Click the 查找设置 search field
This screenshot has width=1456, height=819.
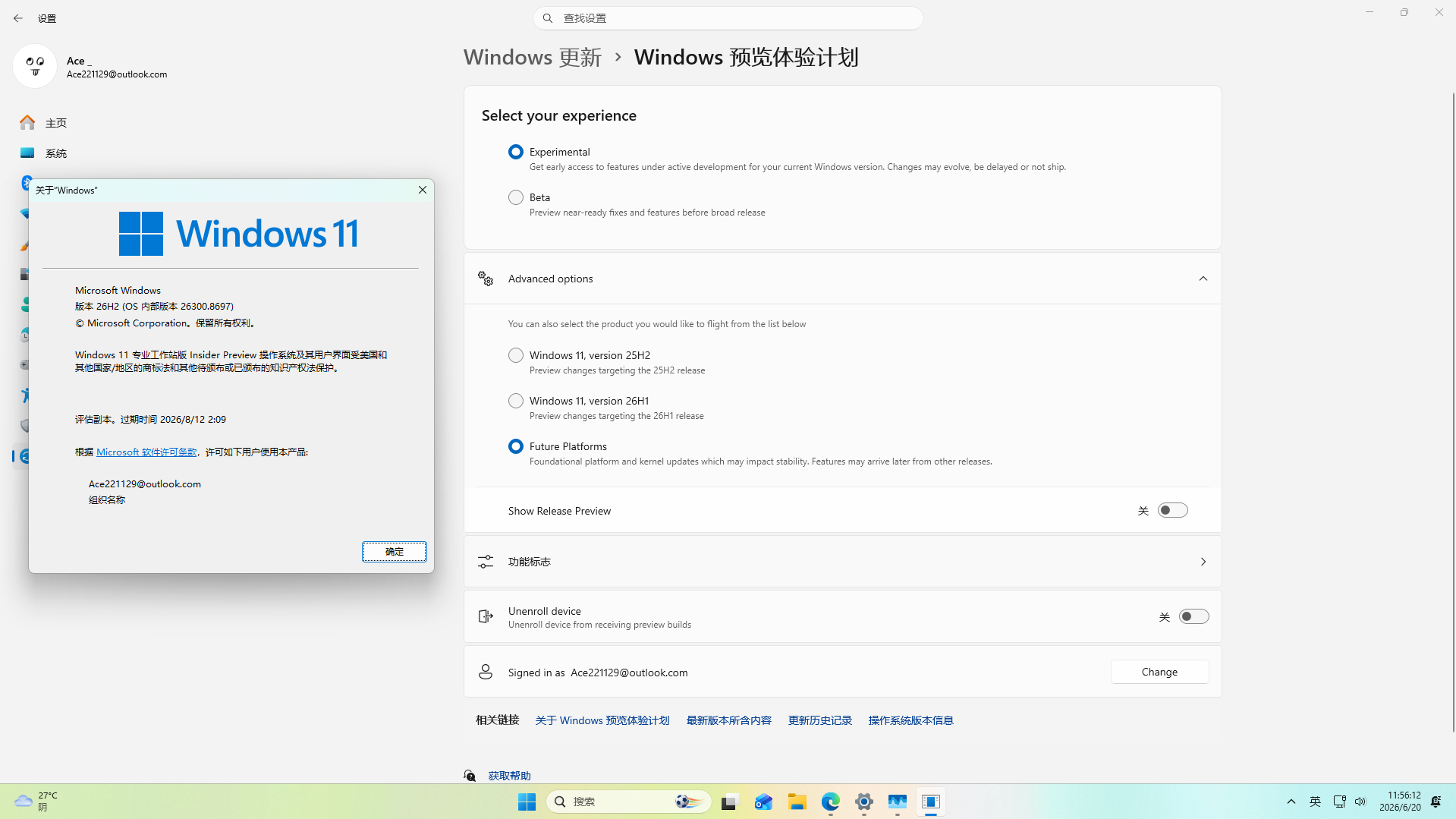(x=728, y=18)
